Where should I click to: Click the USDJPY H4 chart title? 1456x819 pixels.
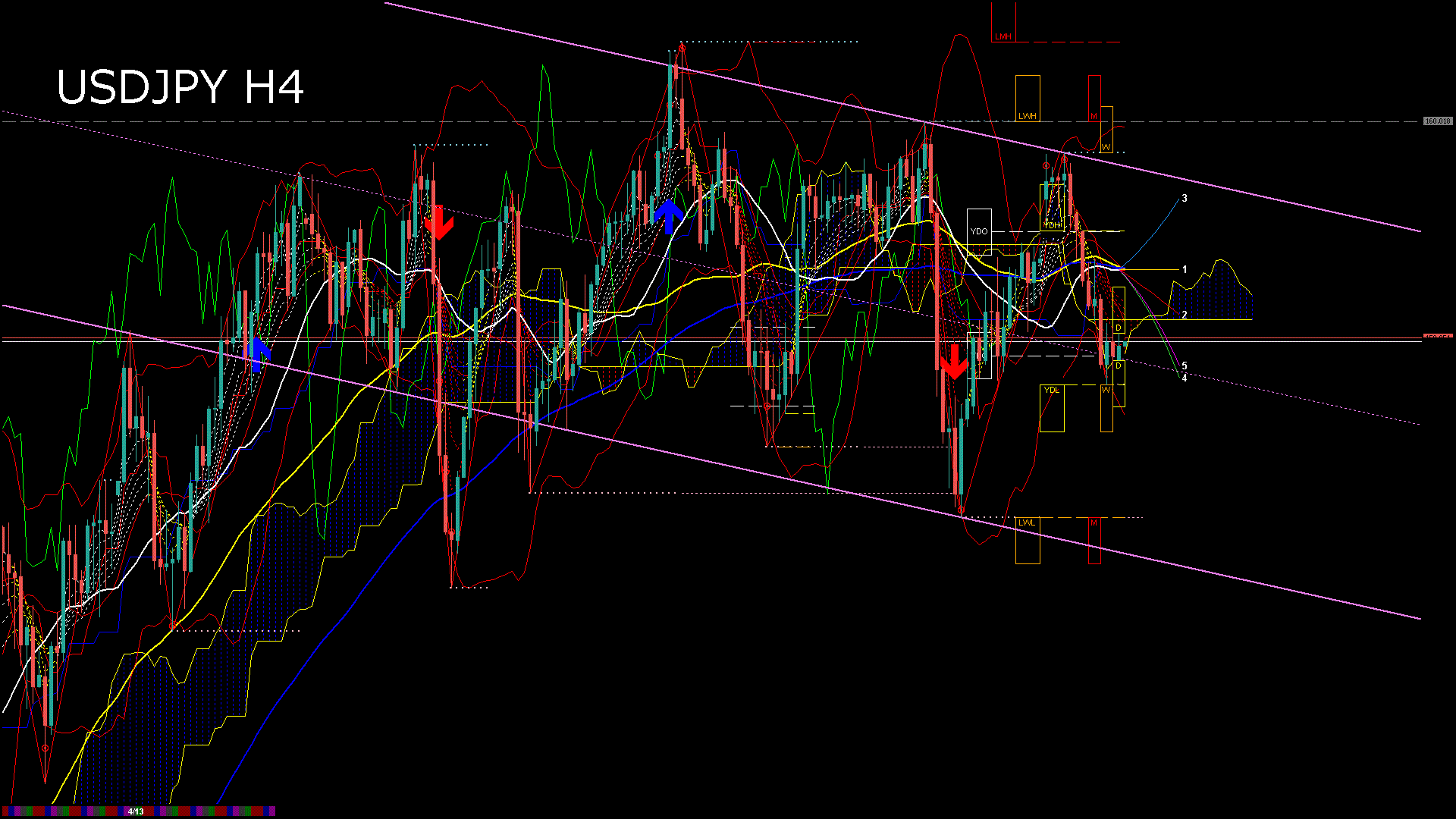pos(180,87)
